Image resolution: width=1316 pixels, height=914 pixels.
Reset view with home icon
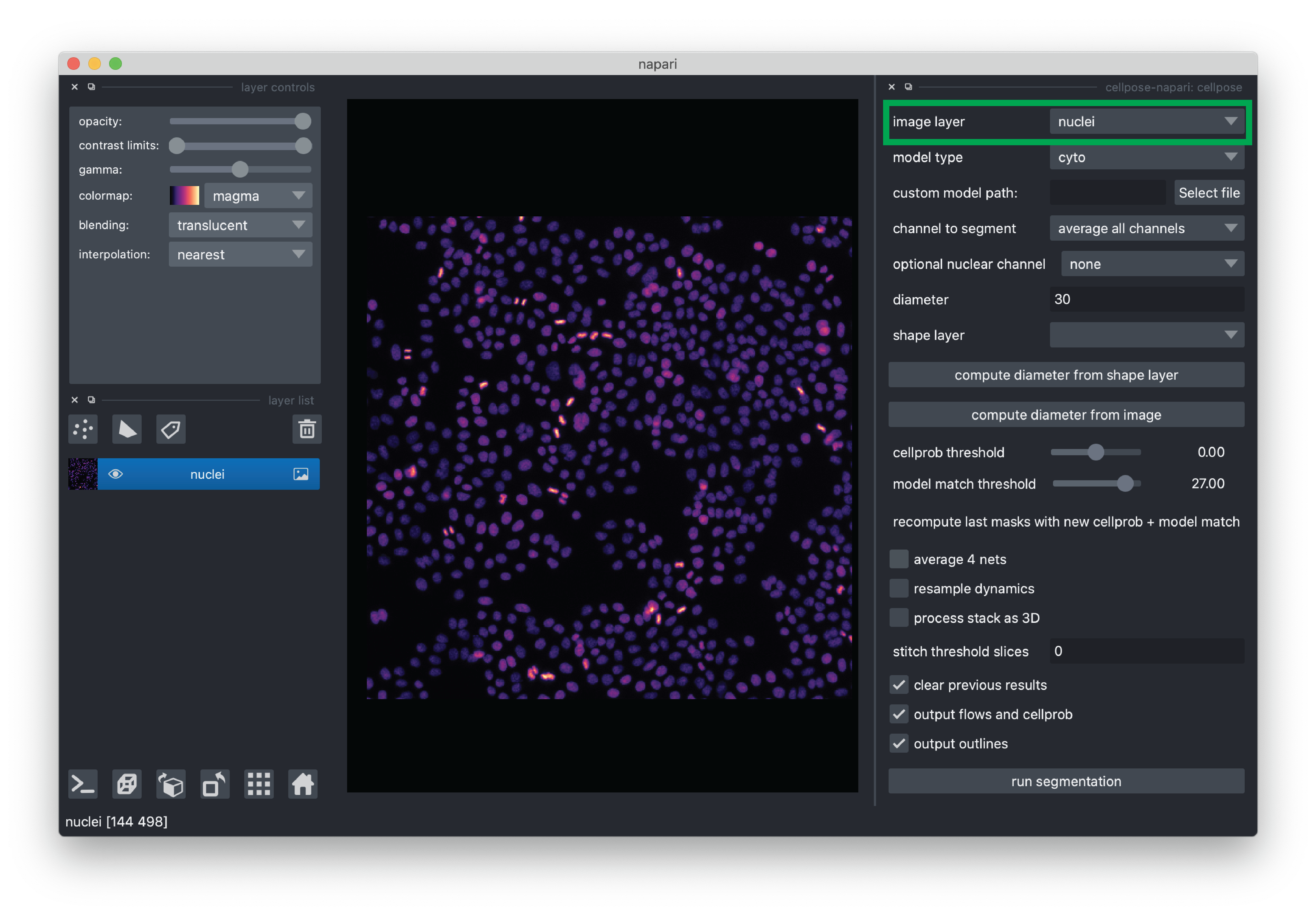point(303,784)
